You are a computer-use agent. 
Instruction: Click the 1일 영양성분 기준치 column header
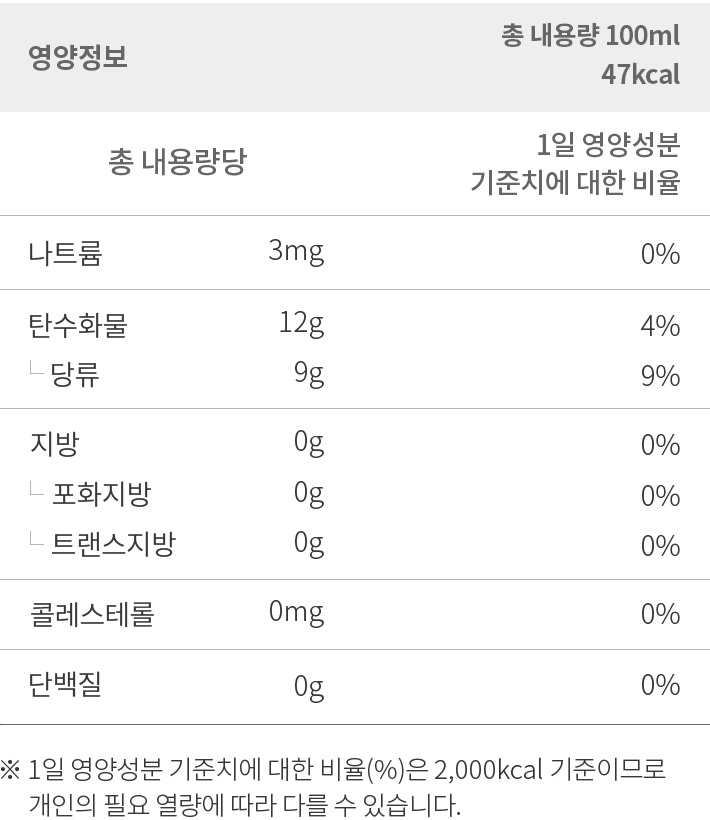pyautogui.click(x=575, y=163)
